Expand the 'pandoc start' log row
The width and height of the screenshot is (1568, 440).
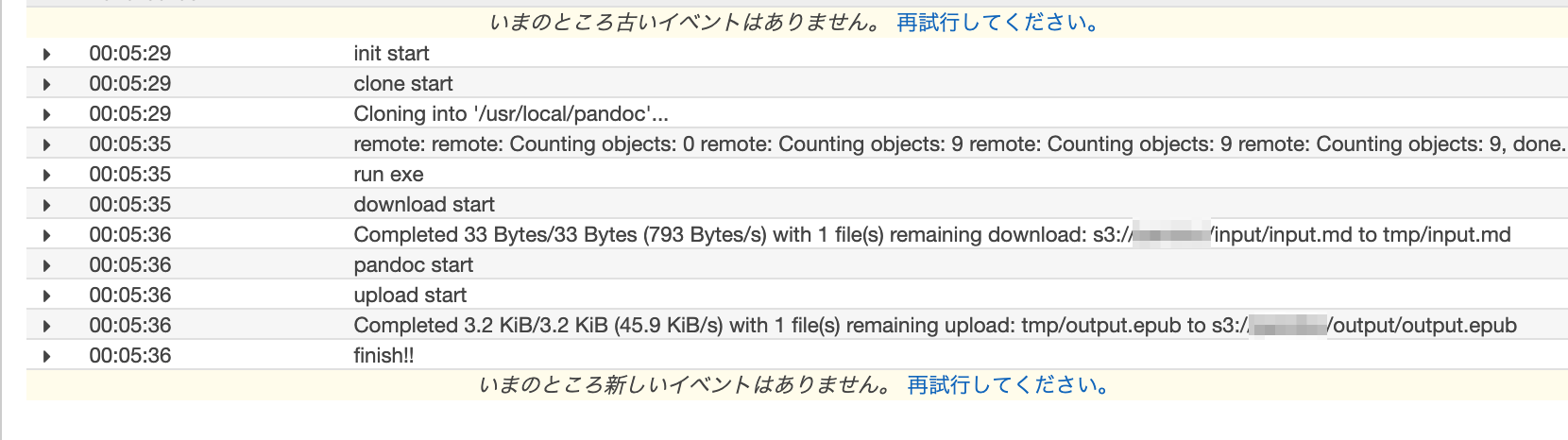tap(46, 265)
